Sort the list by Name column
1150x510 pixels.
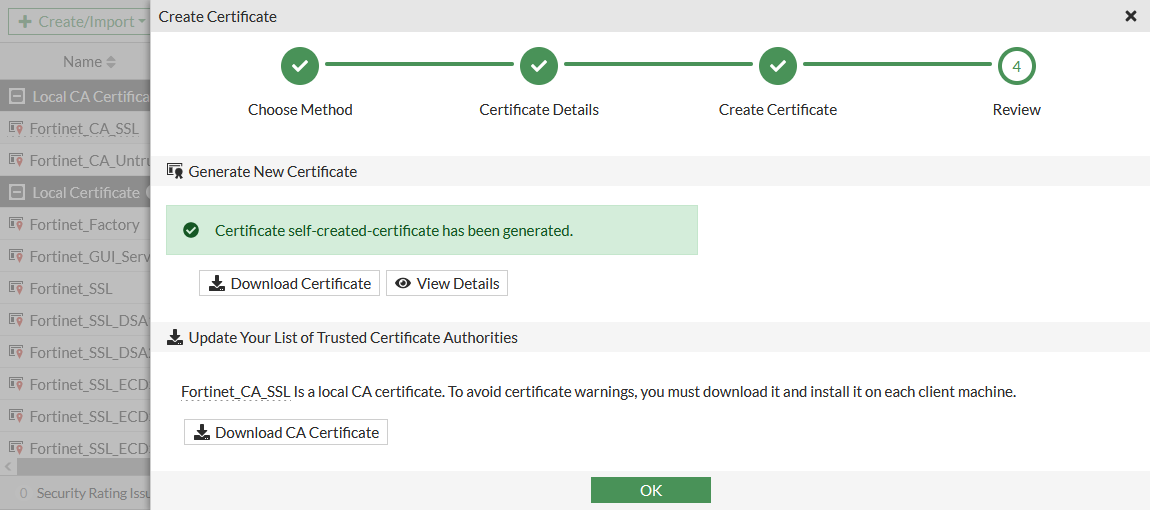coord(89,62)
